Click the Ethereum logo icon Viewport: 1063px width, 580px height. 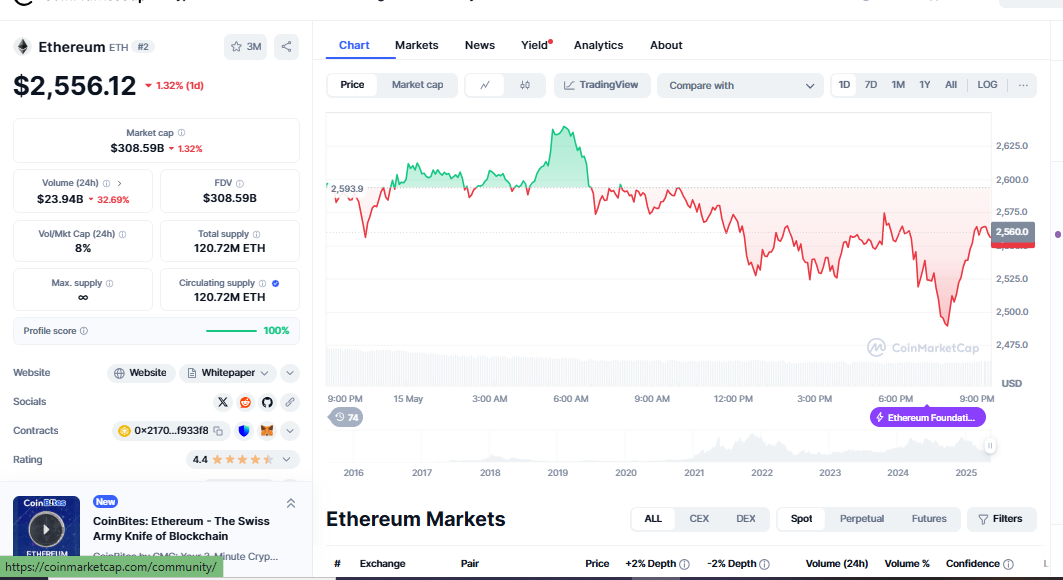tap(23, 47)
